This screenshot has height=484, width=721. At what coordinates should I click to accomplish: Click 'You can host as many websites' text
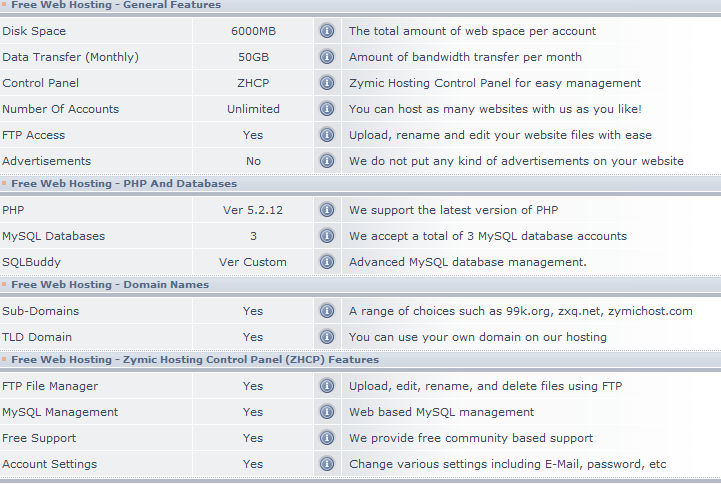pyautogui.click(x=495, y=109)
